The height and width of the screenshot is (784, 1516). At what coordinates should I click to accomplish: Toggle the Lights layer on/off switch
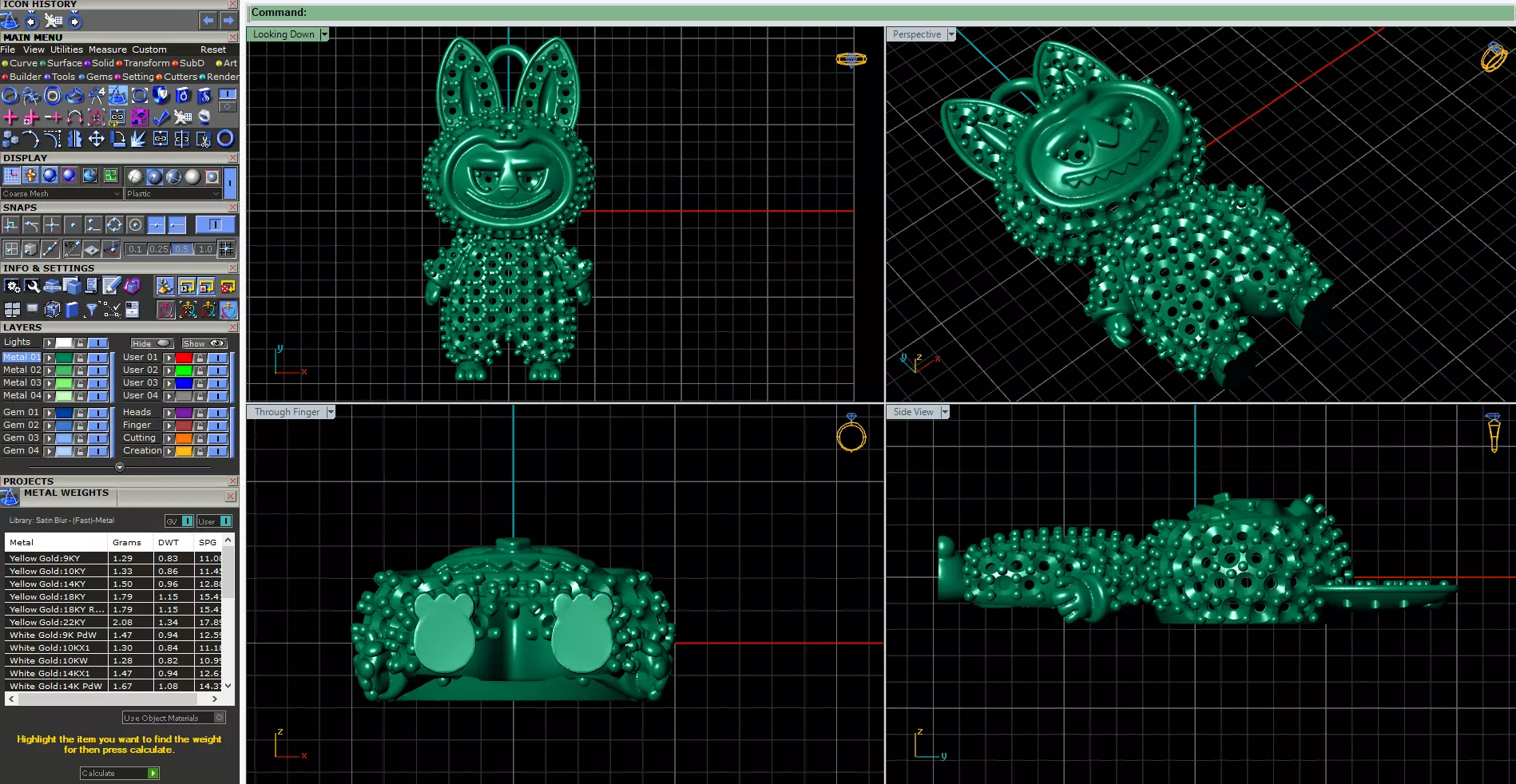tap(97, 343)
